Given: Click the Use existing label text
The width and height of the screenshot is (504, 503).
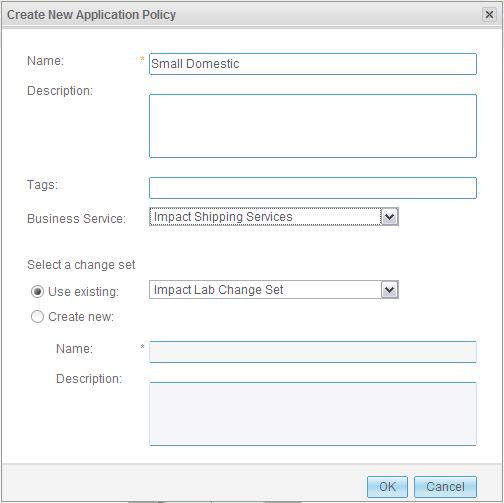Looking at the screenshot, I should (83, 292).
